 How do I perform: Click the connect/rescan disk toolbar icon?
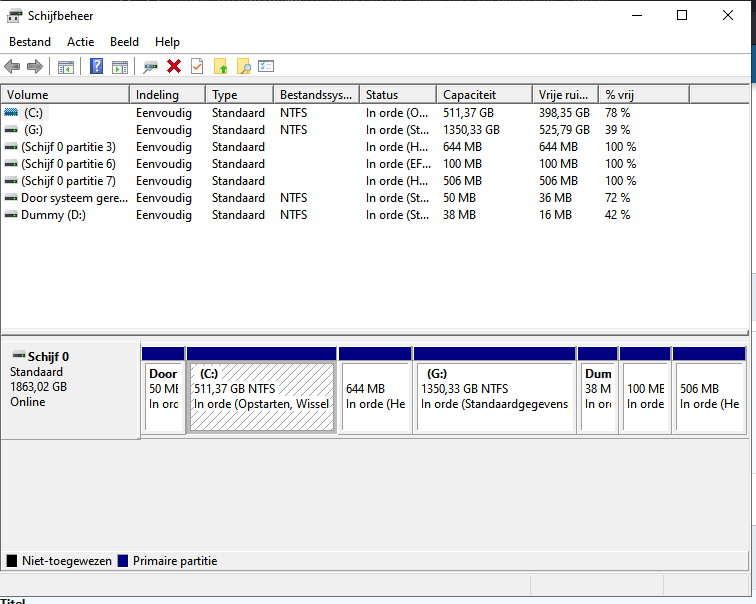pyautogui.click(x=150, y=67)
